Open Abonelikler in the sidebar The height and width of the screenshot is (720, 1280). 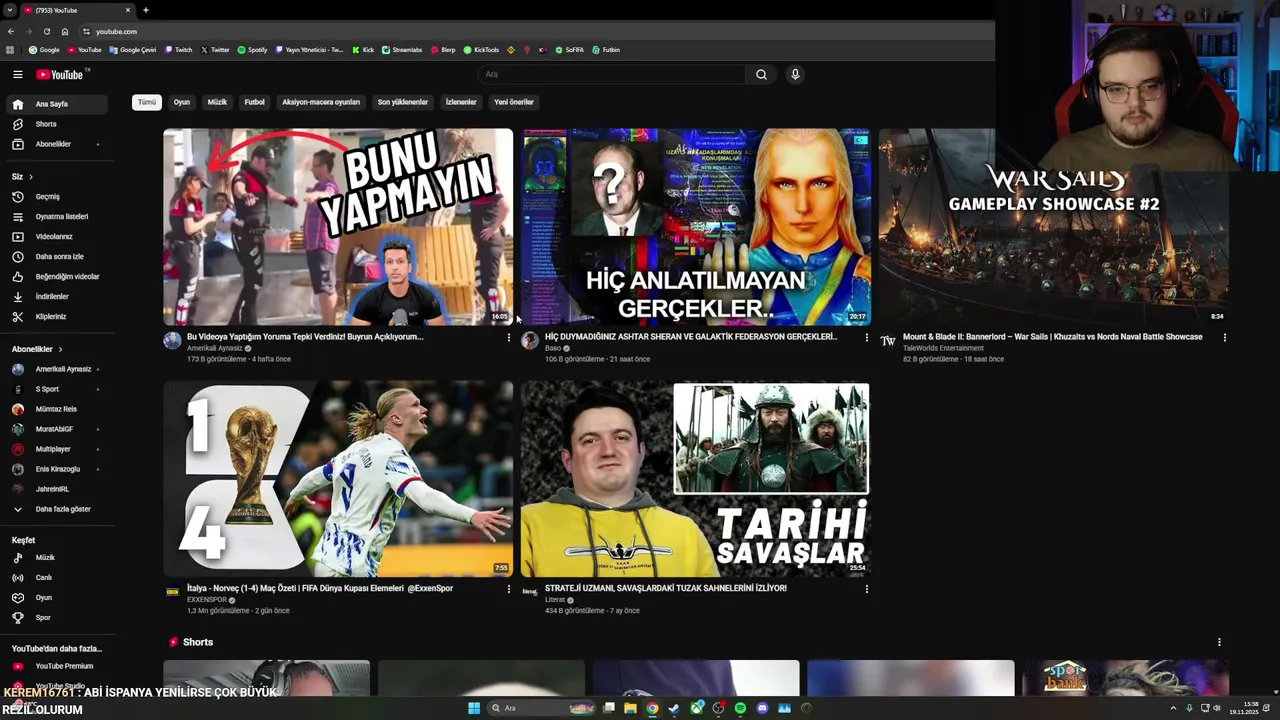(x=56, y=144)
